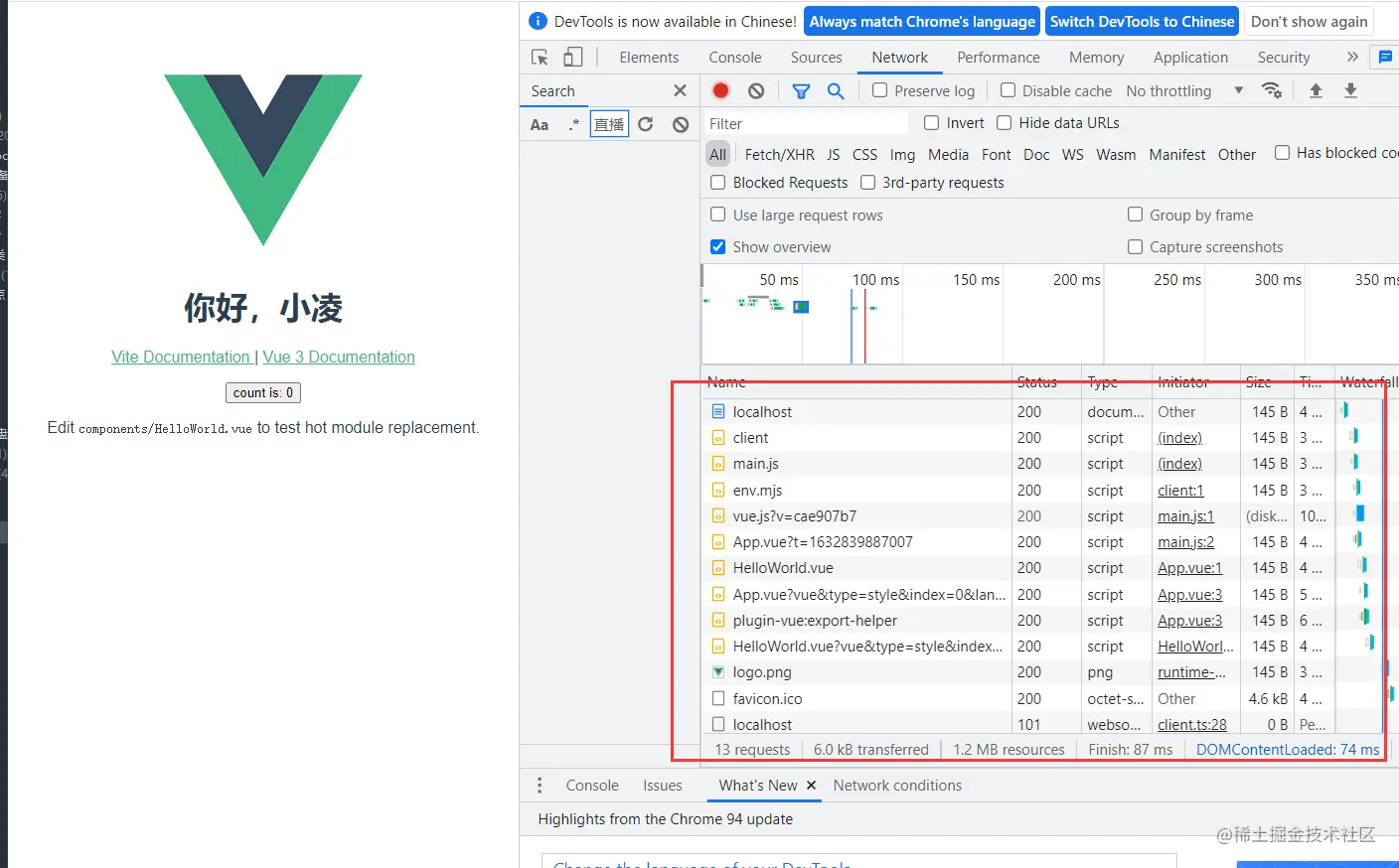This screenshot has height=868, width=1399.
Task: Click the count is: 0 button
Action: tap(263, 392)
